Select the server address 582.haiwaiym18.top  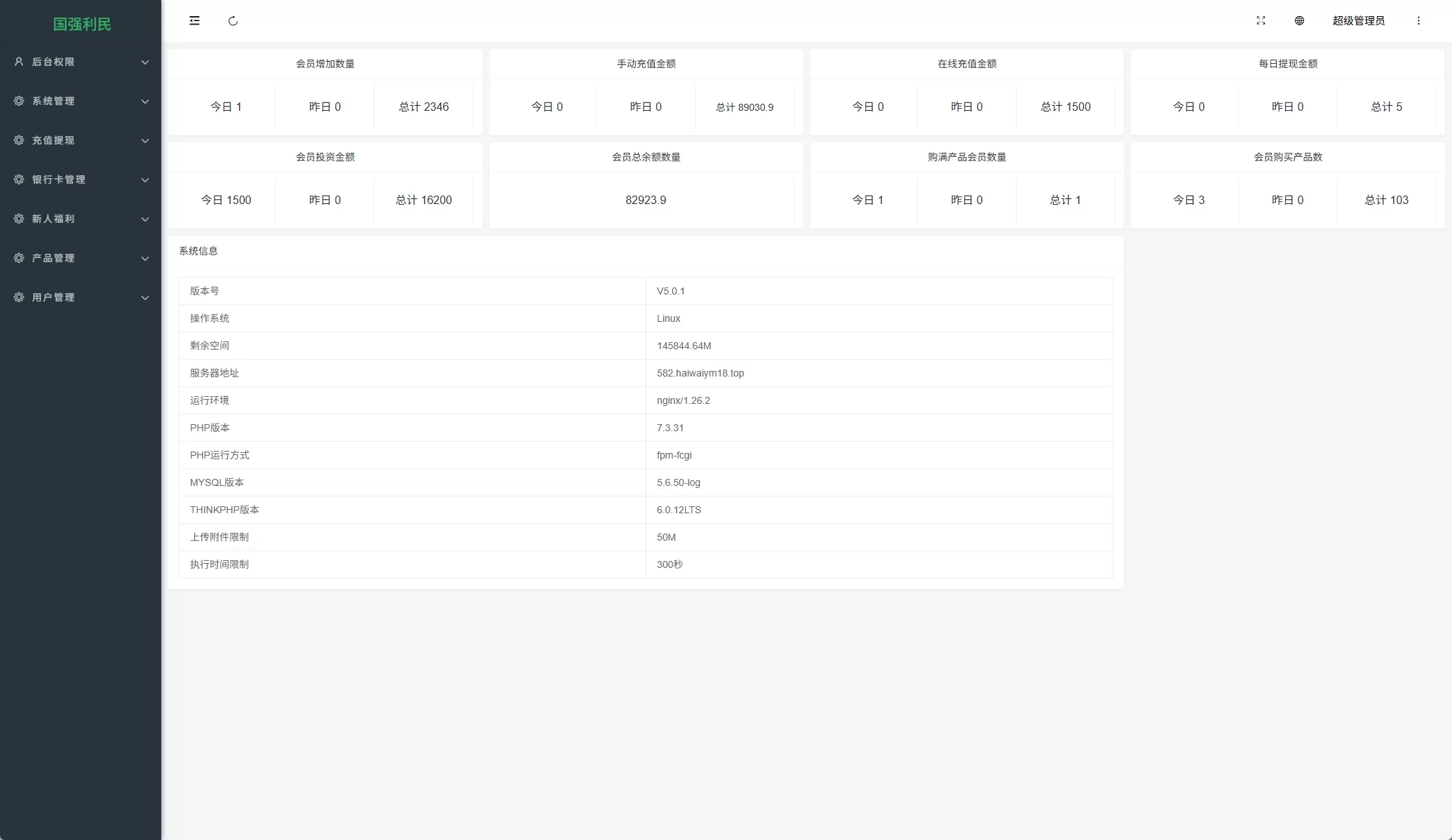pos(700,373)
